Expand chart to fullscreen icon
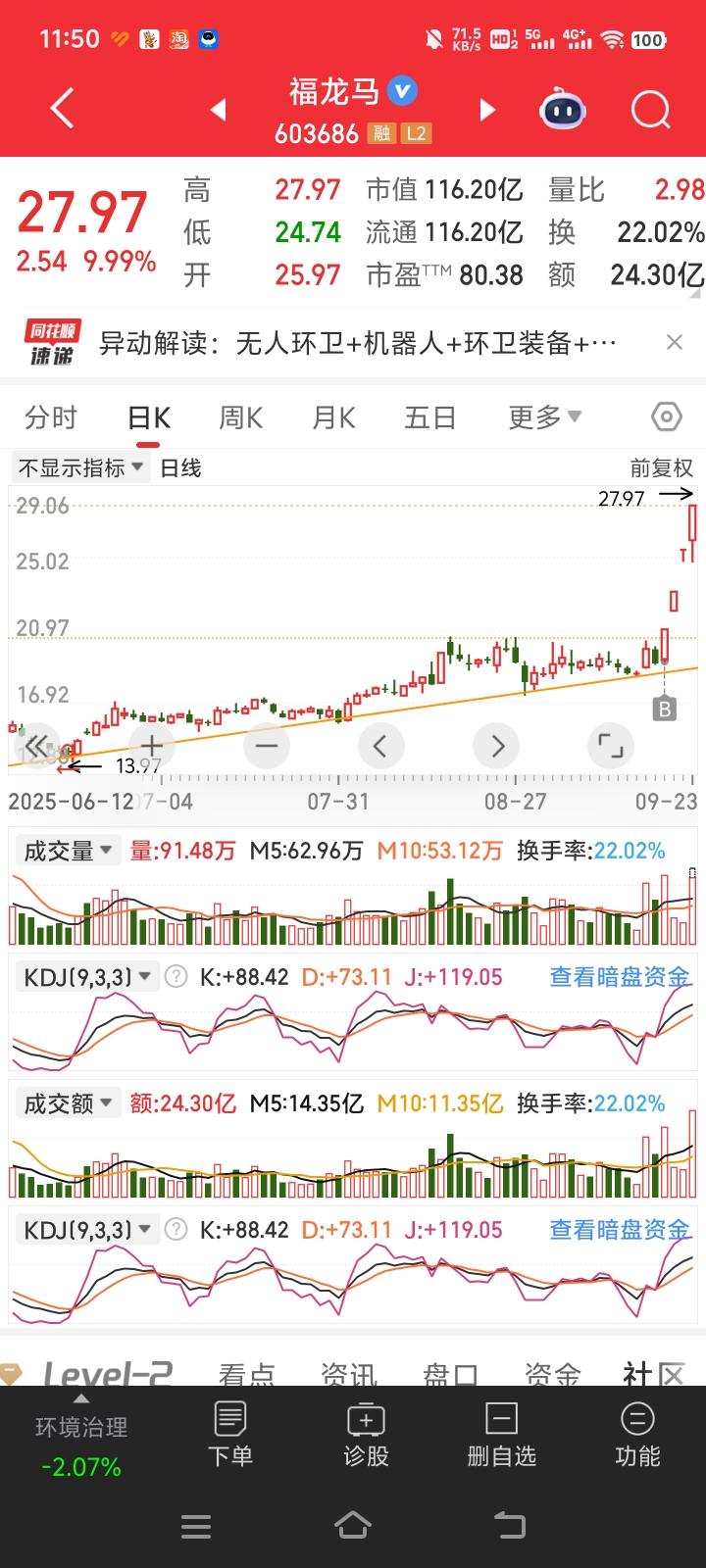The width and height of the screenshot is (706, 1568). [x=611, y=747]
